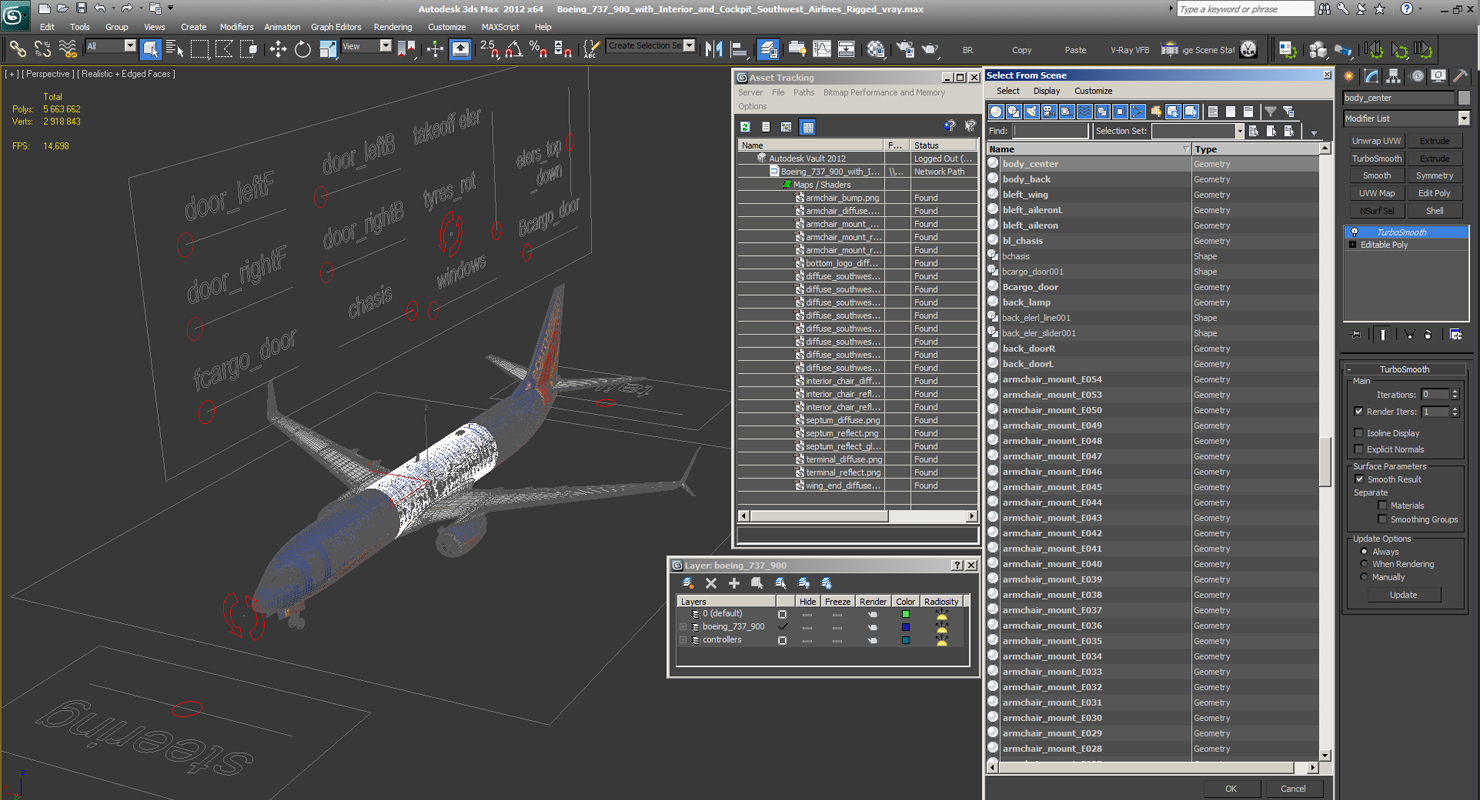This screenshot has height=800, width=1480.
Task: Open the reference coordinate View dropdown
Action: [366, 46]
